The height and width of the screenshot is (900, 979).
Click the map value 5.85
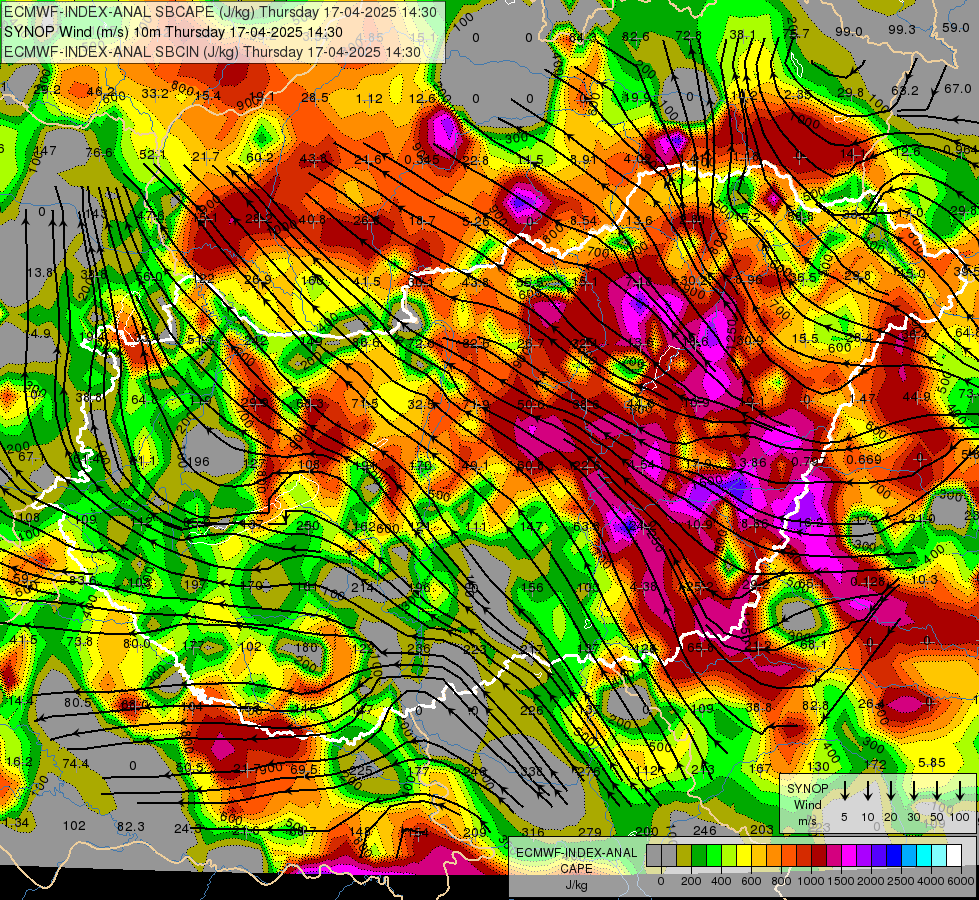point(933,763)
